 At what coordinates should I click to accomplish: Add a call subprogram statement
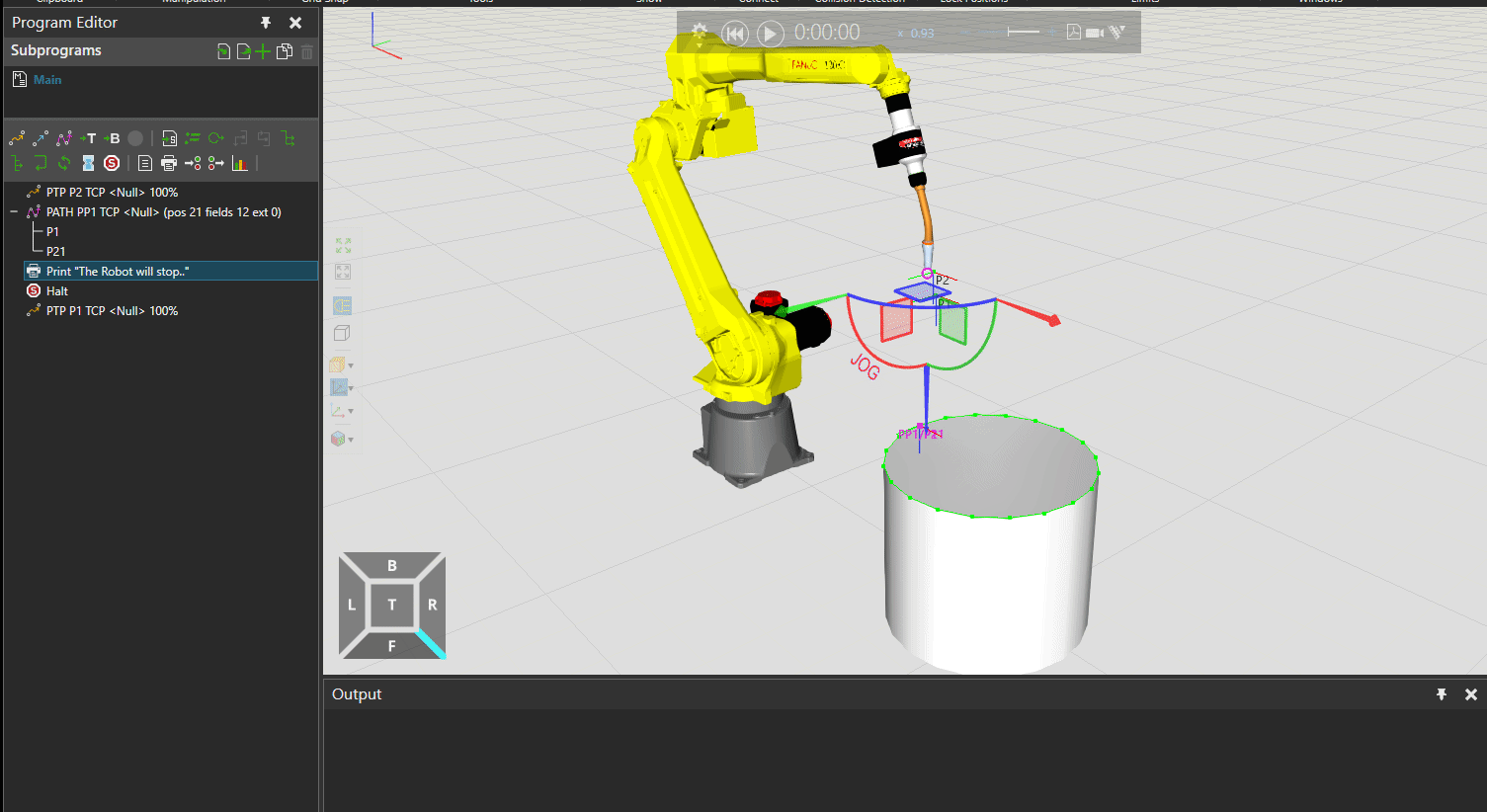pos(170,138)
